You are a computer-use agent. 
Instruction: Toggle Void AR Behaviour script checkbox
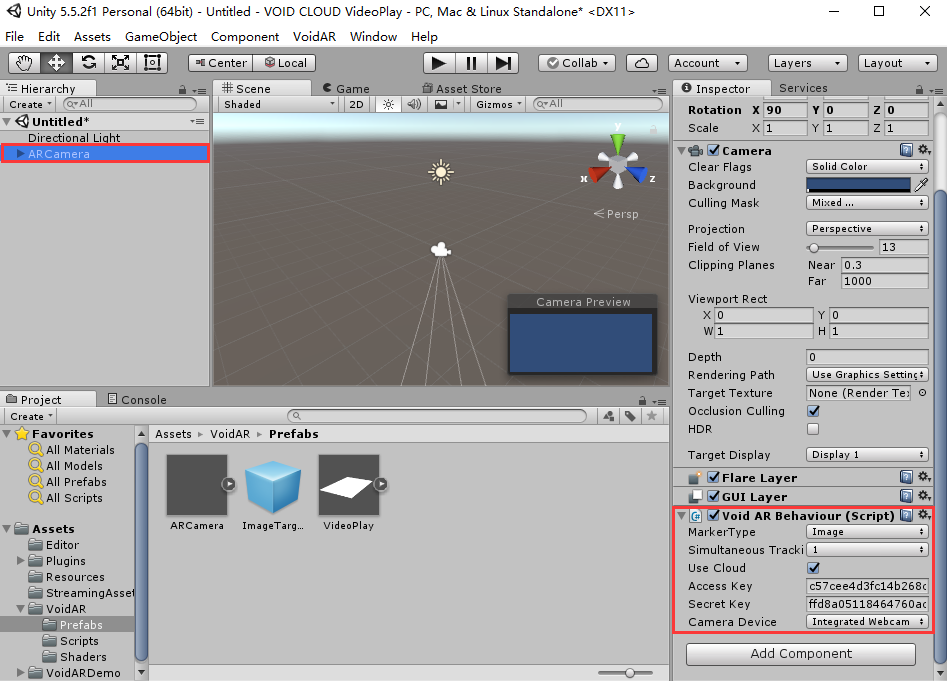(x=714, y=516)
